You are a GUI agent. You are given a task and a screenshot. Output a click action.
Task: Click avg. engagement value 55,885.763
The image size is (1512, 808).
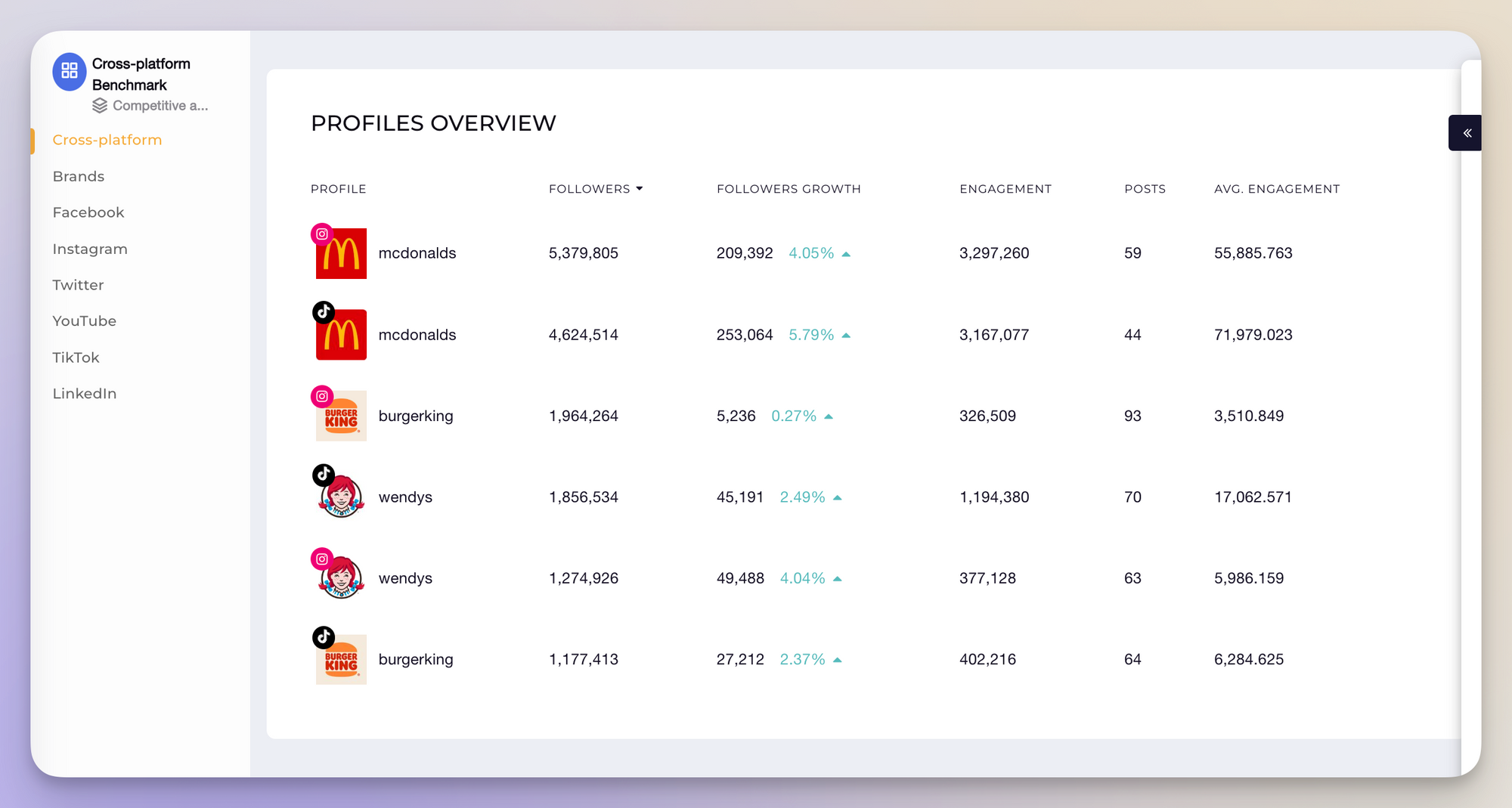click(x=1253, y=253)
